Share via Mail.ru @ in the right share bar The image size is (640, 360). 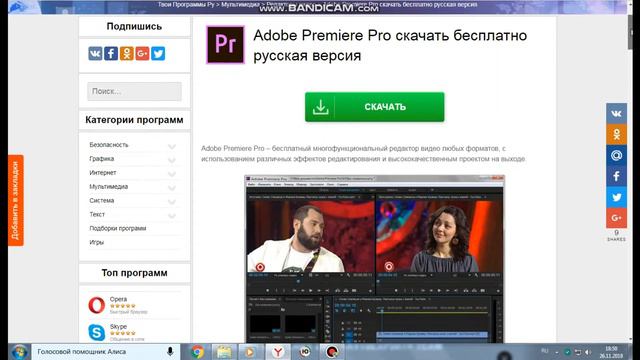tap(616, 155)
